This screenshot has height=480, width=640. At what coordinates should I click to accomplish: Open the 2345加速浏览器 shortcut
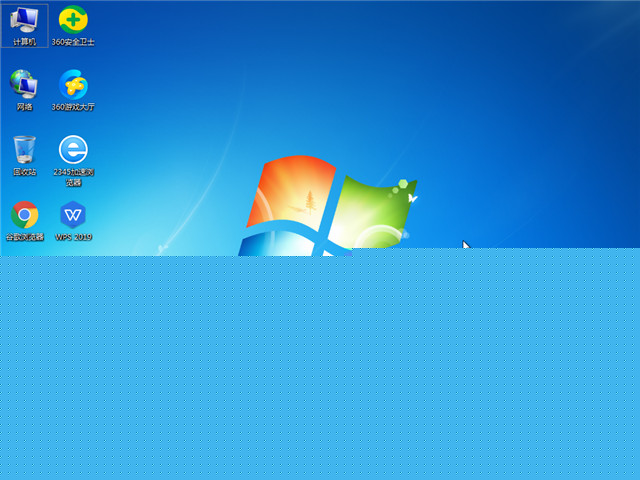[x=73, y=160]
